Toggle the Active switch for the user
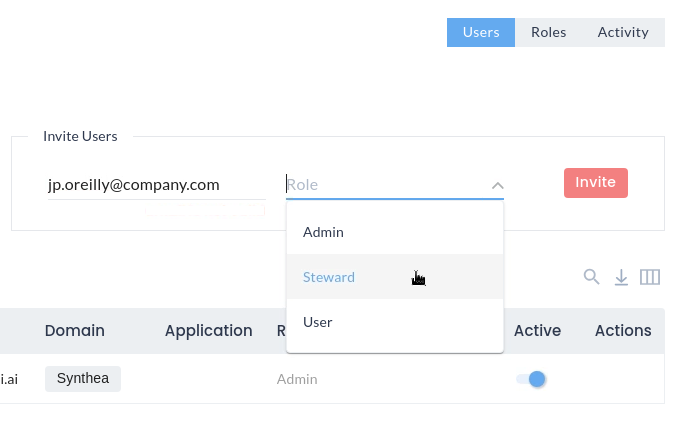Screen dimensions: 680x428 pos(531,379)
